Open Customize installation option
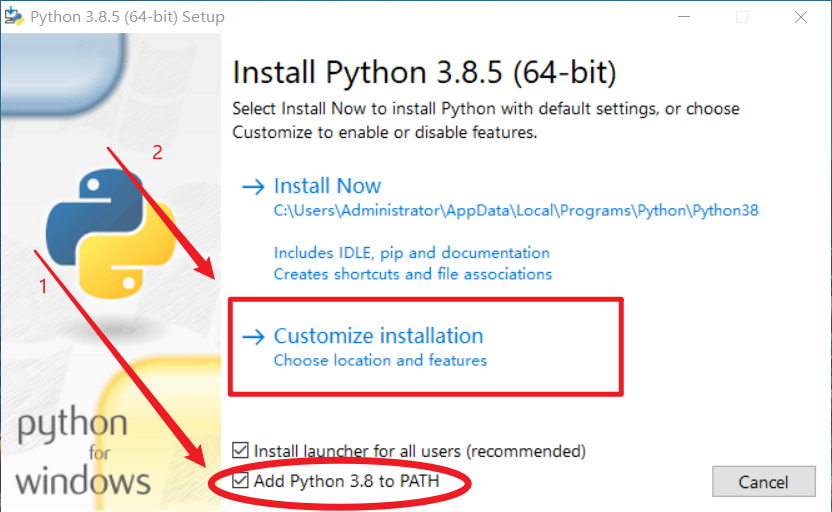Screen dimensions: 832x512 [378, 336]
